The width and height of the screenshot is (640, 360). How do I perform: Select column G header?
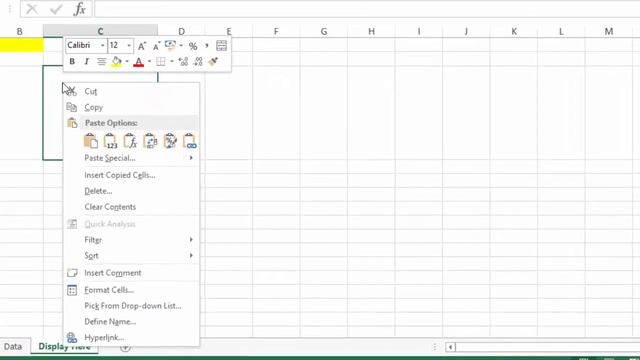[324, 31]
